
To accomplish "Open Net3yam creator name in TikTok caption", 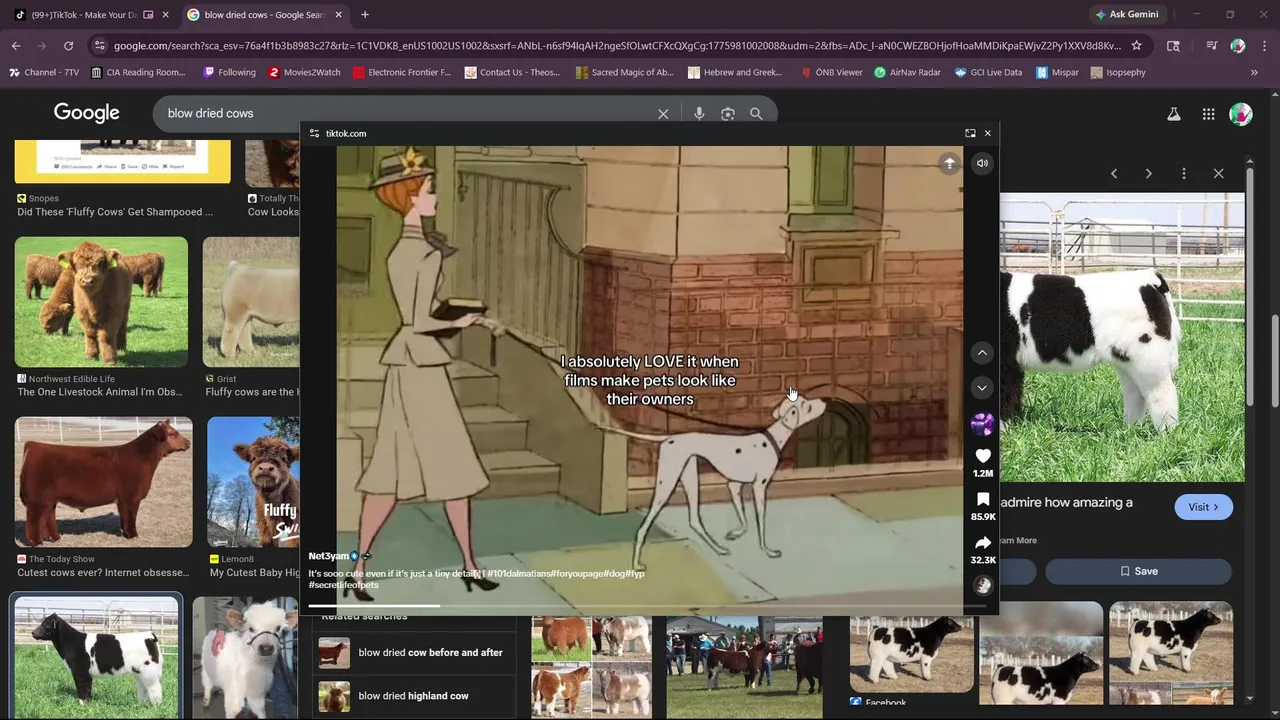I will tap(328, 556).
